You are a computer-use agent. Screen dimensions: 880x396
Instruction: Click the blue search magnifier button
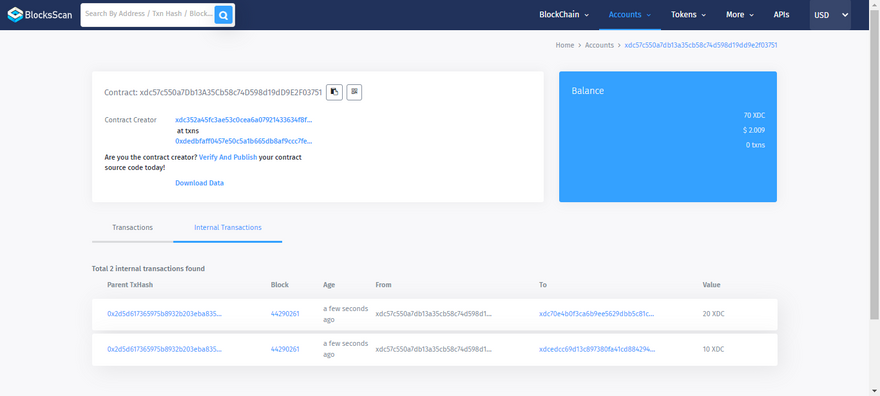pos(223,15)
